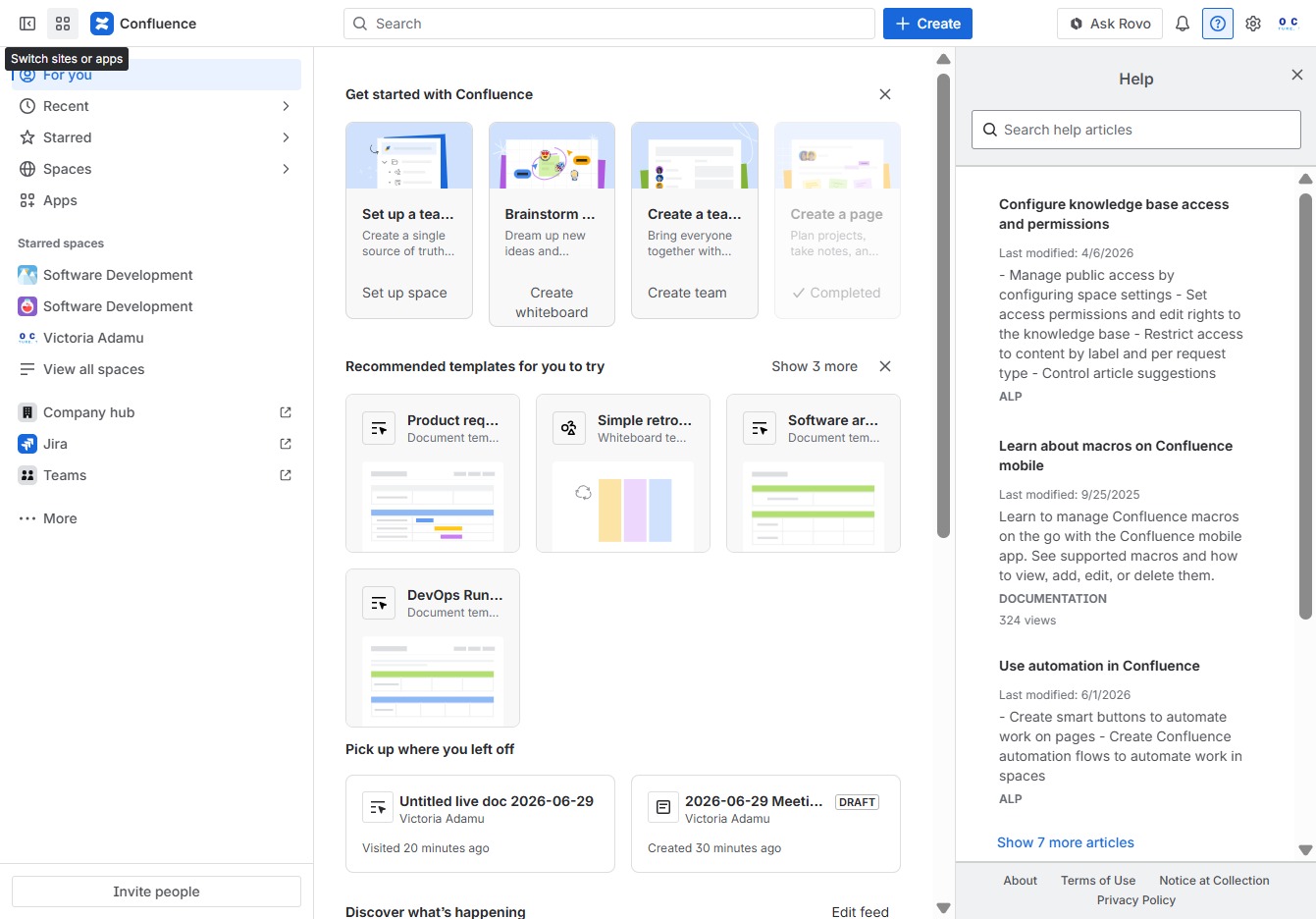Viewport: 1316px width, 919px height.
Task: Open the About link in Help footer
Action: pos(1020,881)
